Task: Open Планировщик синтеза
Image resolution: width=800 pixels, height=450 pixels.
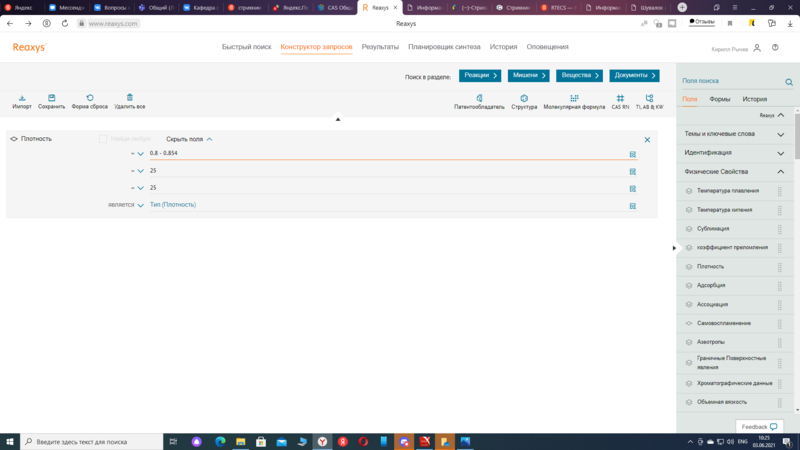Action: pyautogui.click(x=444, y=47)
